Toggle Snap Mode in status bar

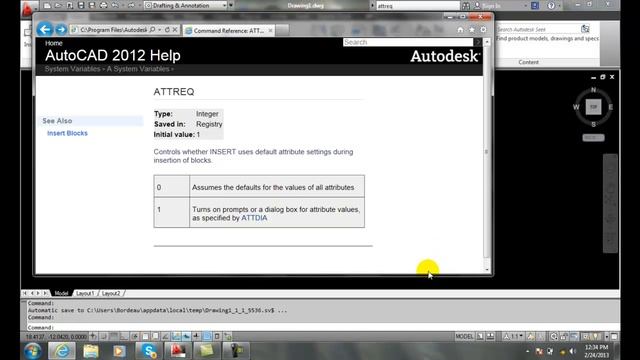104,336
